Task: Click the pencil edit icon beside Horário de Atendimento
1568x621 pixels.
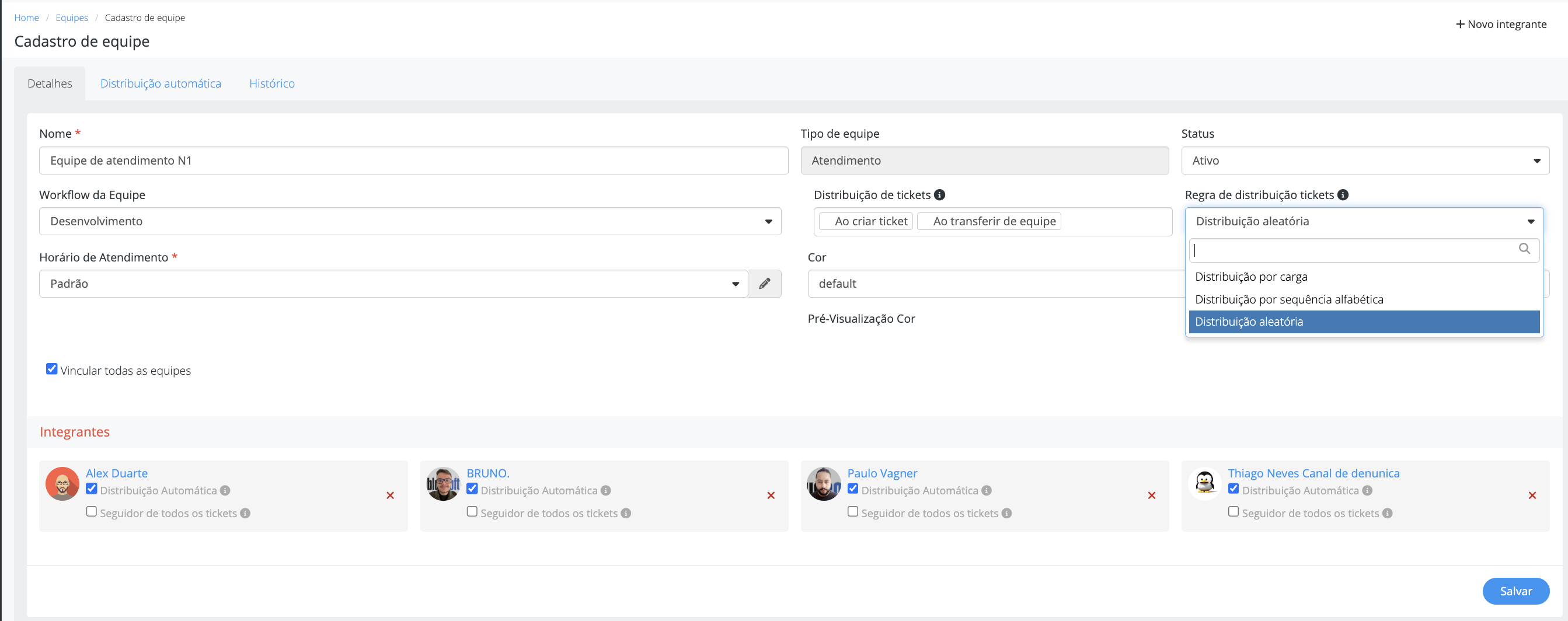Action: coord(765,284)
